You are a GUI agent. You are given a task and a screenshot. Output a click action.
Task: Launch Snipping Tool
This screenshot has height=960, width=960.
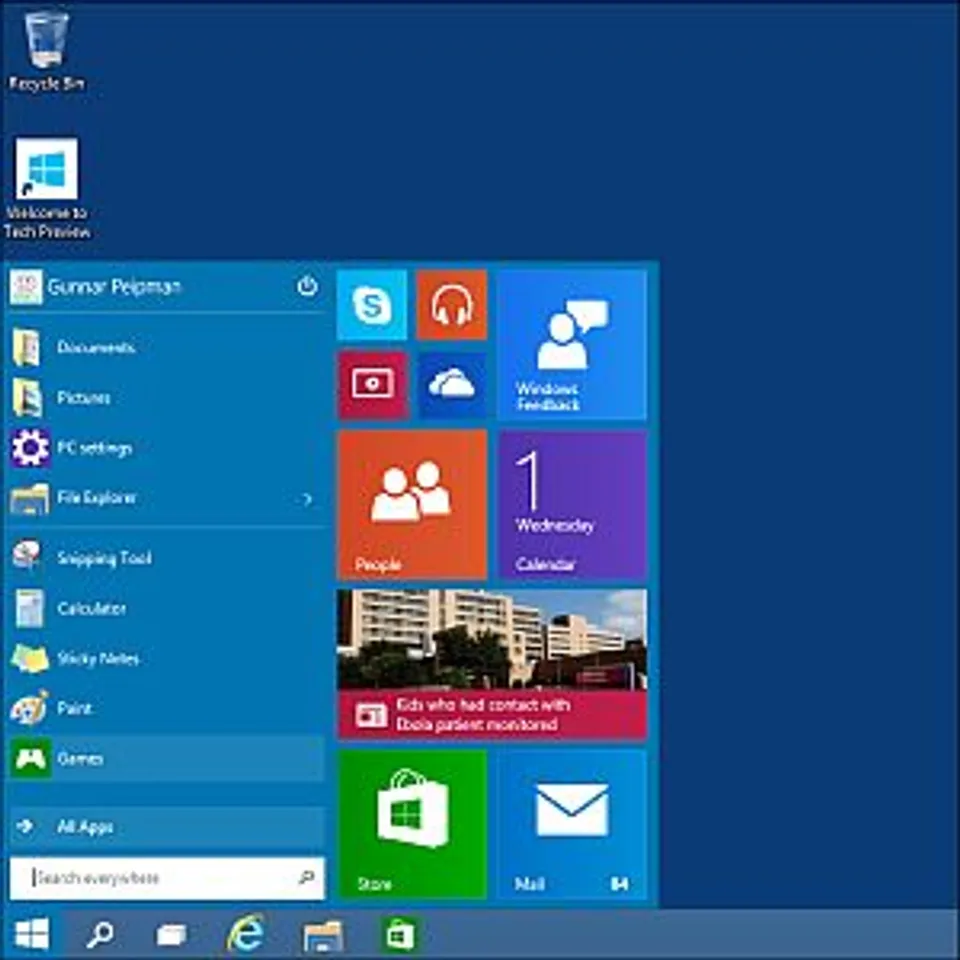(x=165, y=558)
